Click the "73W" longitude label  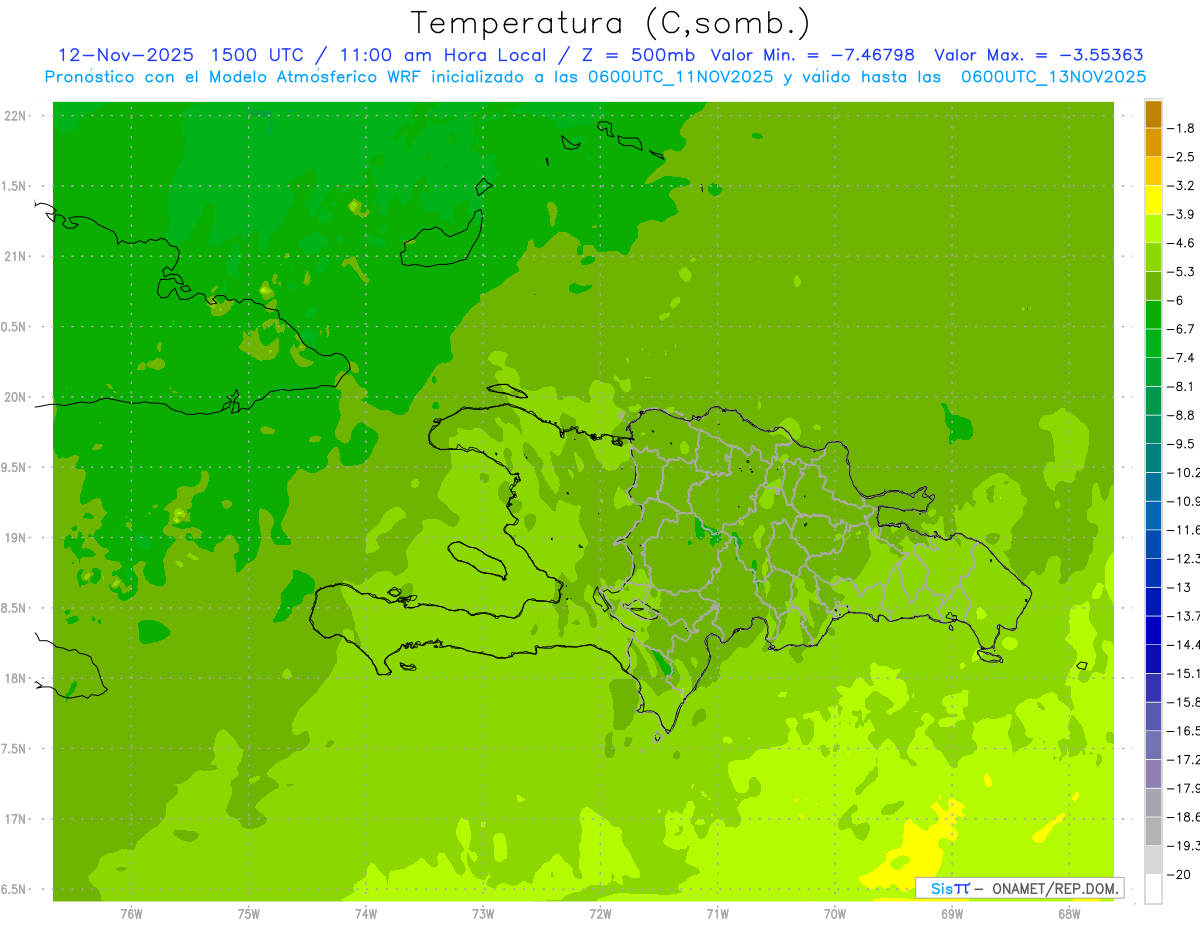(x=483, y=913)
